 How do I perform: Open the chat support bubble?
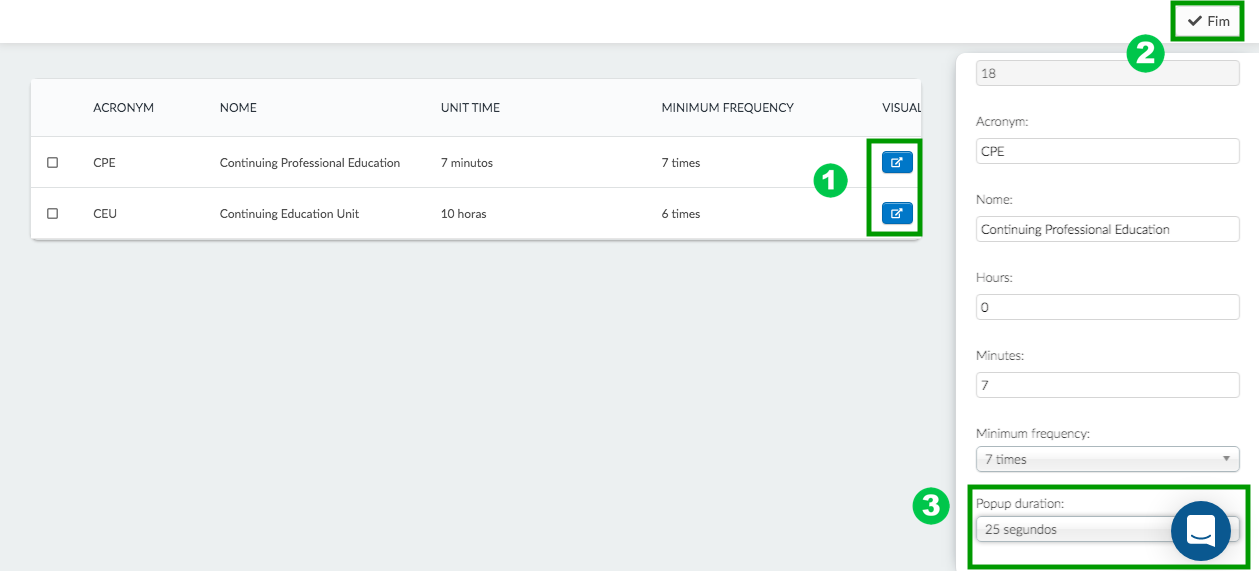click(1200, 531)
